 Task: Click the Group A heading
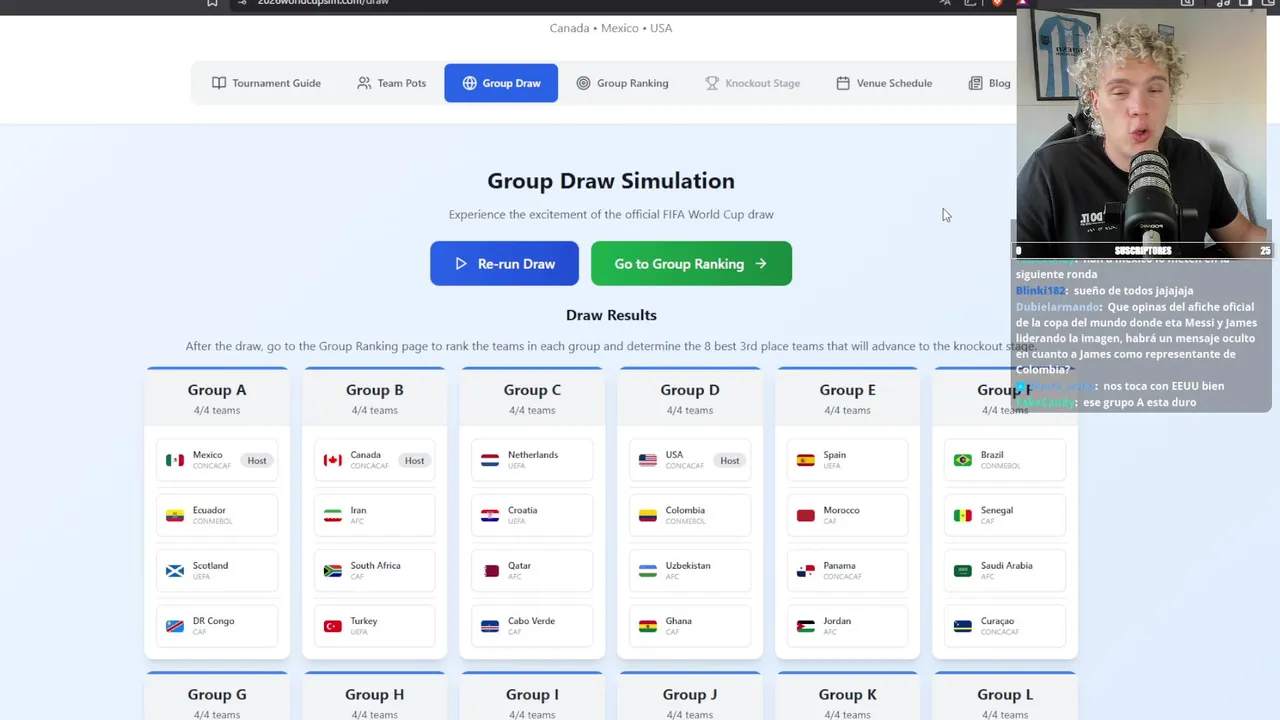(217, 390)
